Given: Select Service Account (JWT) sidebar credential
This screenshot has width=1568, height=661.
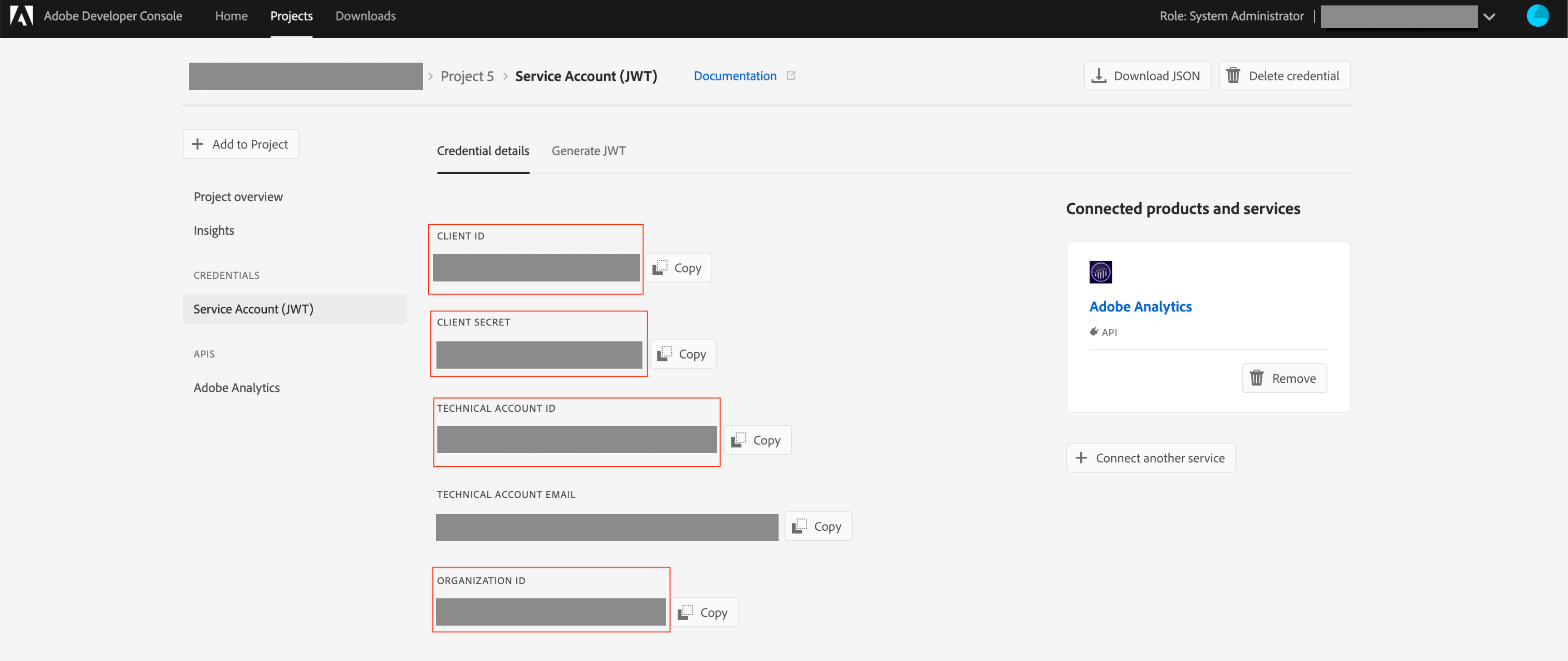Looking at the screenshot, I should coord(294,309).
